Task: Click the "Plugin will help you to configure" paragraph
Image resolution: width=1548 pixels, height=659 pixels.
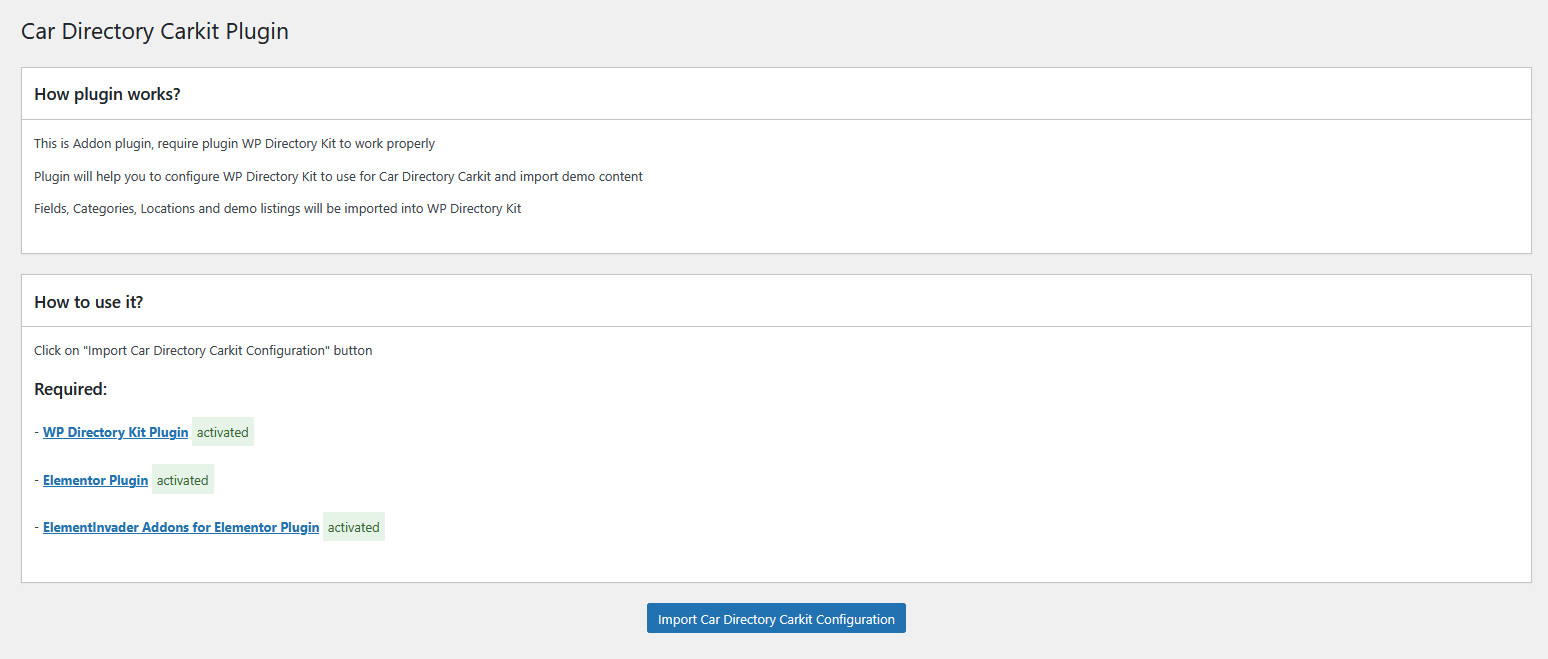Action: [338, 177]
